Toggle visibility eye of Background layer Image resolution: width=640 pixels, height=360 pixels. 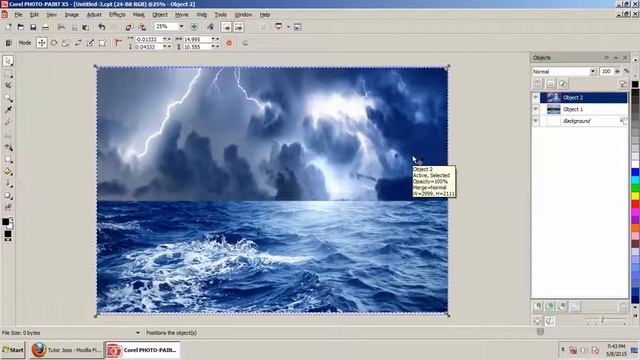point(536,121)
